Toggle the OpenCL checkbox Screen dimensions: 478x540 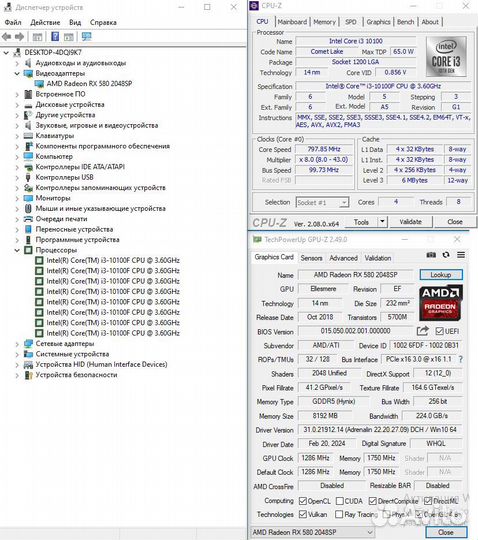303,501
